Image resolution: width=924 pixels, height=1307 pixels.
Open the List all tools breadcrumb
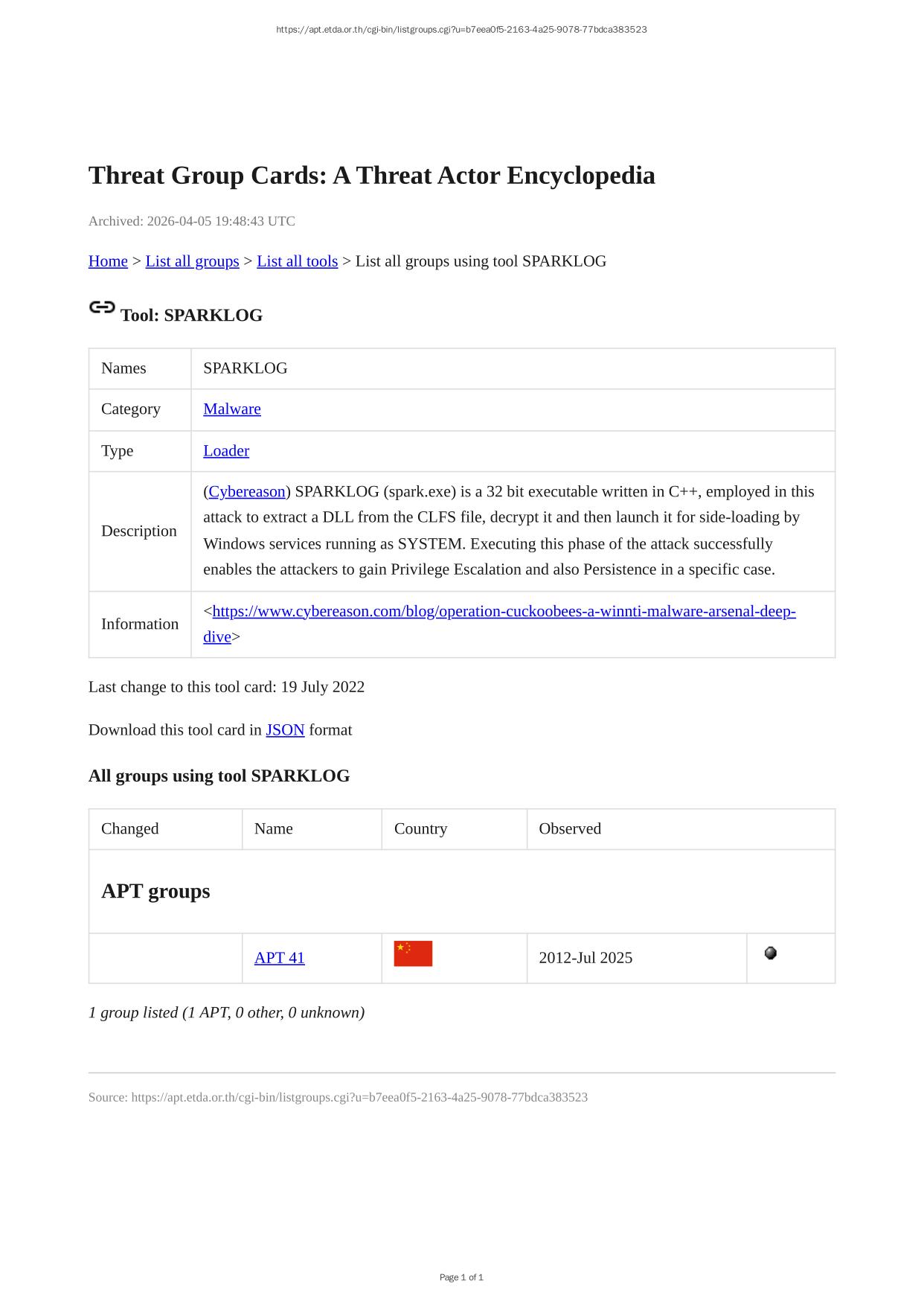(297, 261)
